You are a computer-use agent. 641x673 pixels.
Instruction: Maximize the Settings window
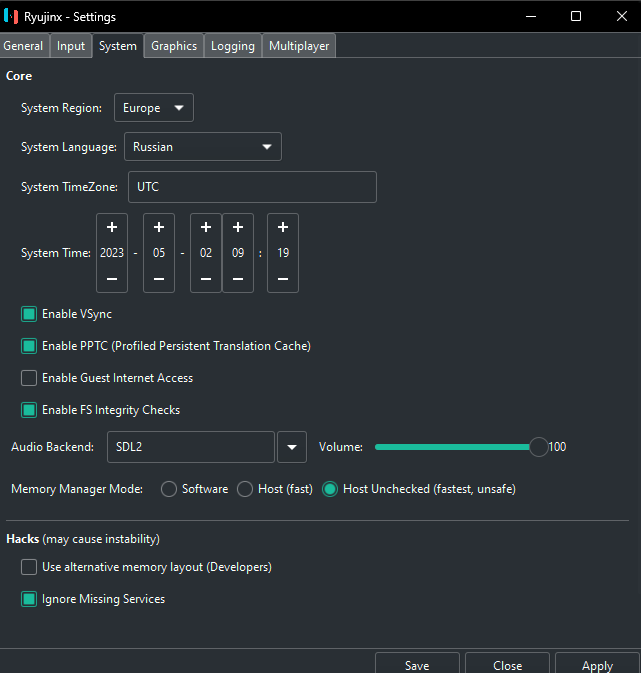pyautogui.click(x=576, y=16)
